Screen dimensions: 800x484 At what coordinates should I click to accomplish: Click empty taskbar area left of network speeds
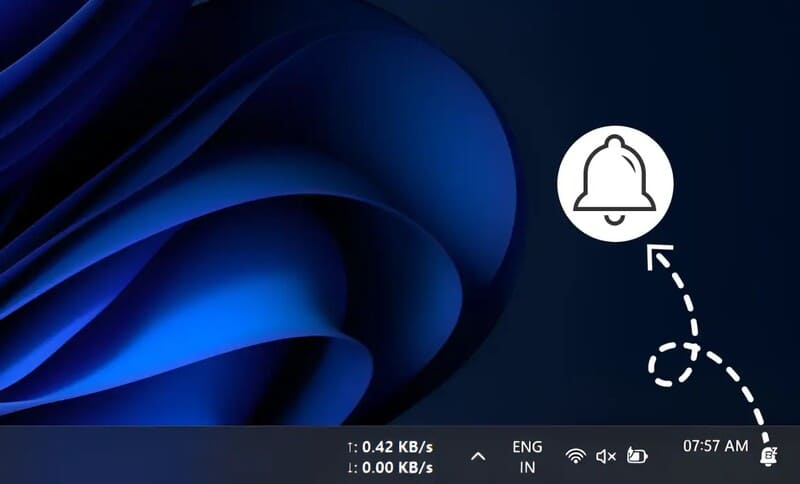(x=168, y=455)
